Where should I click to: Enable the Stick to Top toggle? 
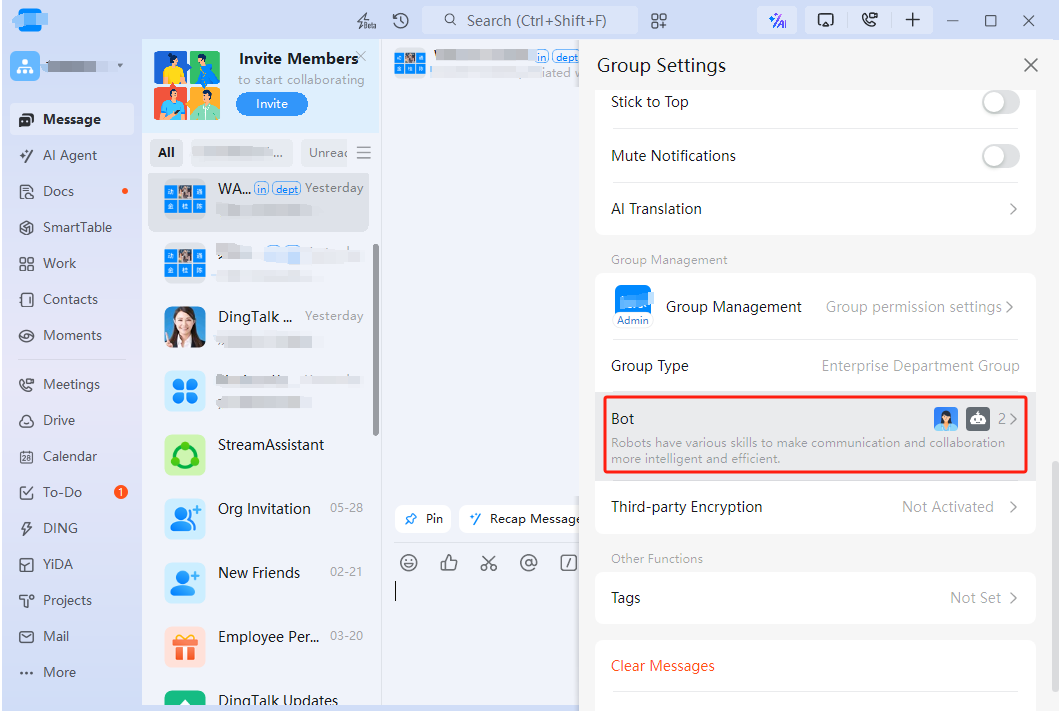tap(1000, 102)
